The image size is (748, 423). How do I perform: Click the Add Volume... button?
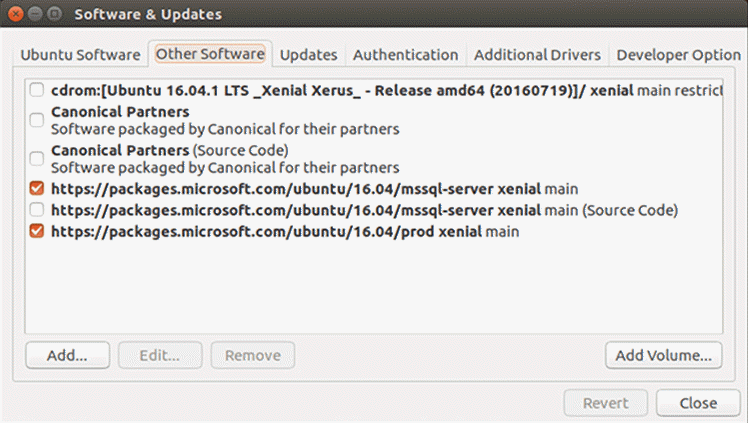664,355
